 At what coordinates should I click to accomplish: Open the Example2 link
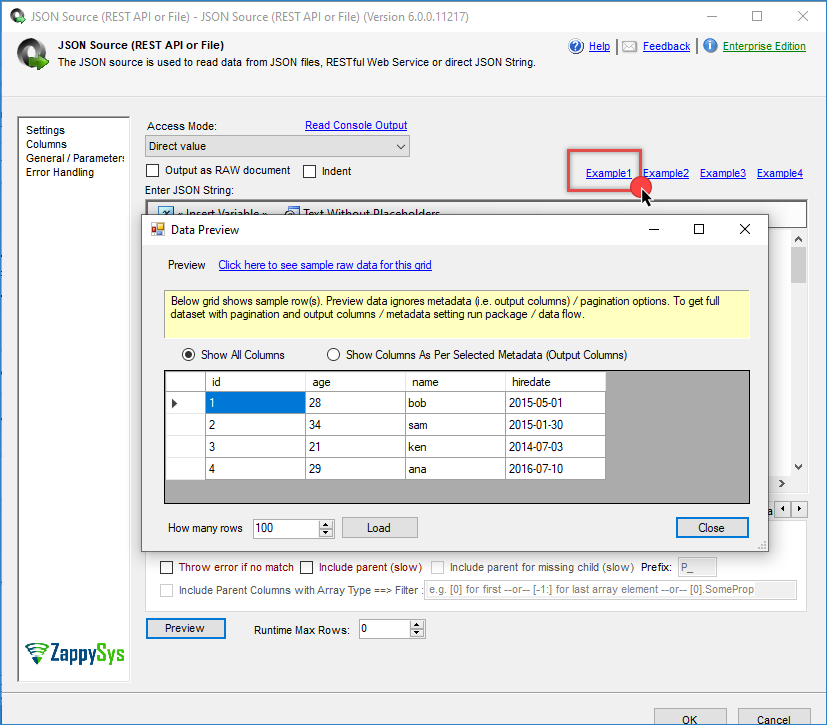(665, 173)
